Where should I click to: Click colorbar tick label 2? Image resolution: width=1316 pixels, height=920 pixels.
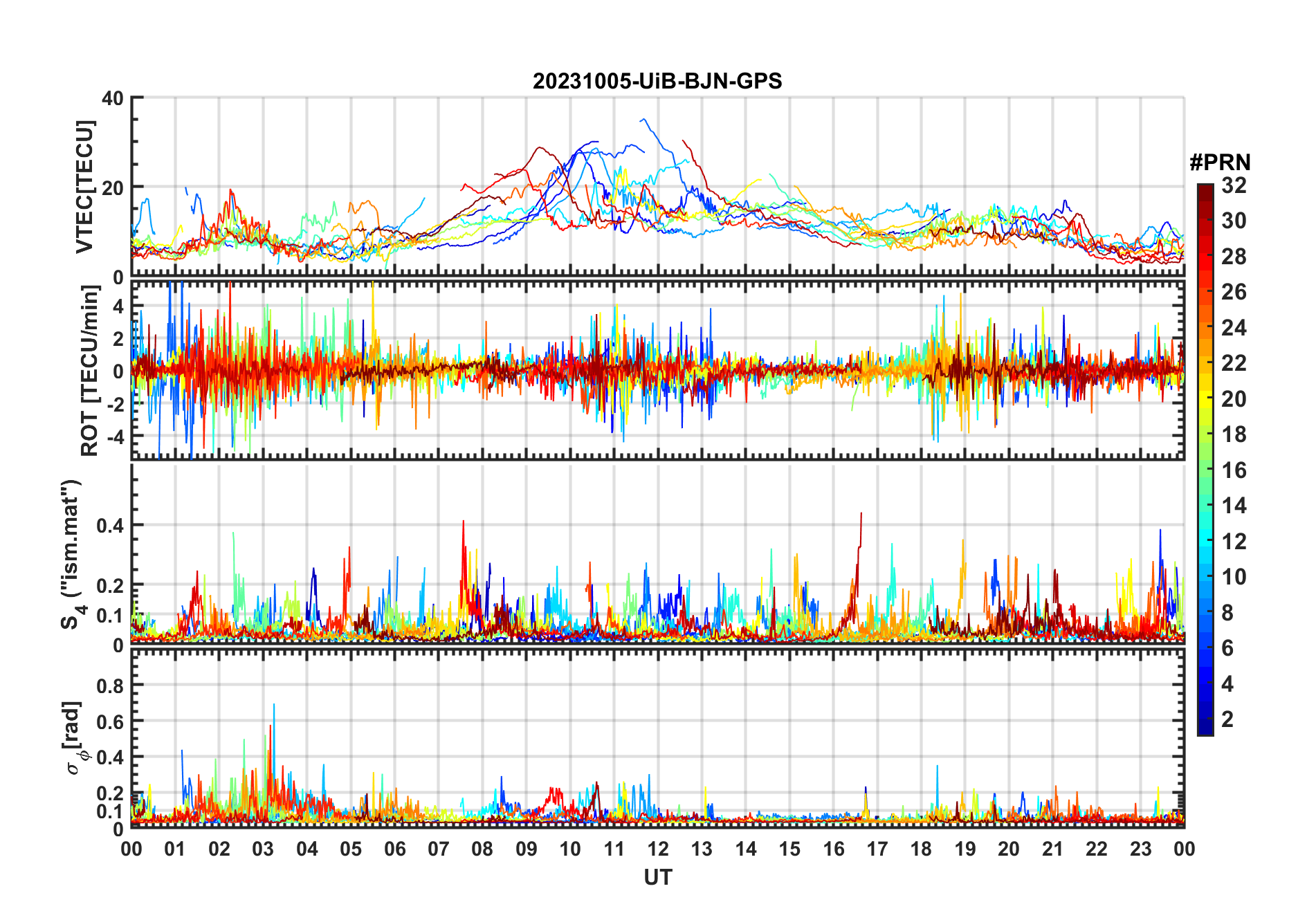(x=1227, y=719)
